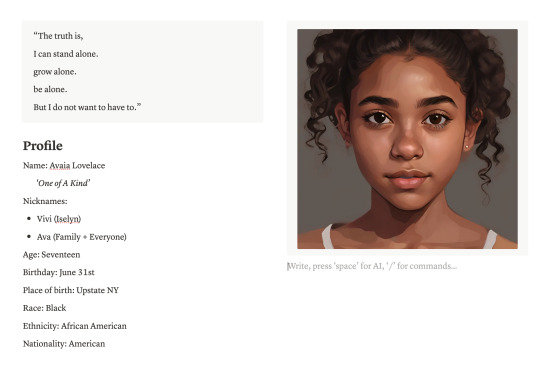Click Place of birth: Upstate NY line
Screen dimensions: 540x367
[71, 290]
